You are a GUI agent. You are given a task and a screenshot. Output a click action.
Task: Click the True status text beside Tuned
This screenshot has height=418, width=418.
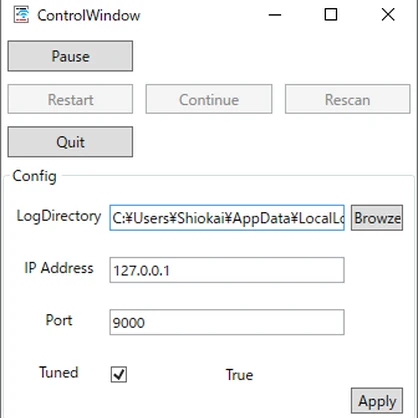pos(239,375)
